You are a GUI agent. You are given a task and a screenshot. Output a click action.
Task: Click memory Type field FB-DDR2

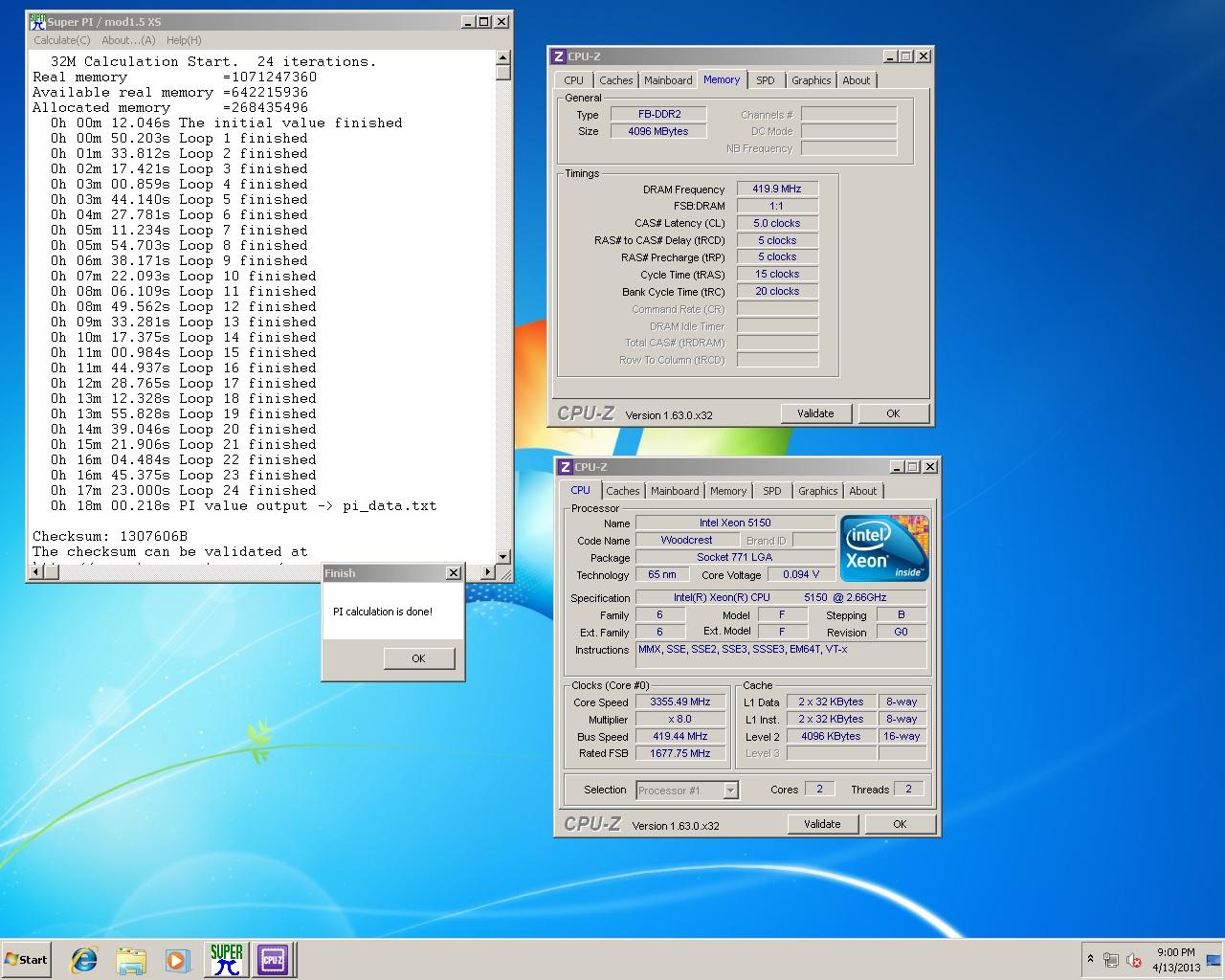[x=659, y=114]
